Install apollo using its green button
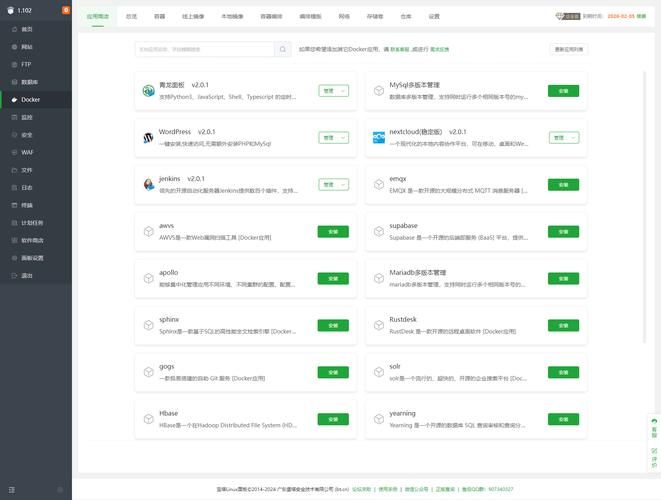This screenshot has height=500, width=661. point(333,278)
